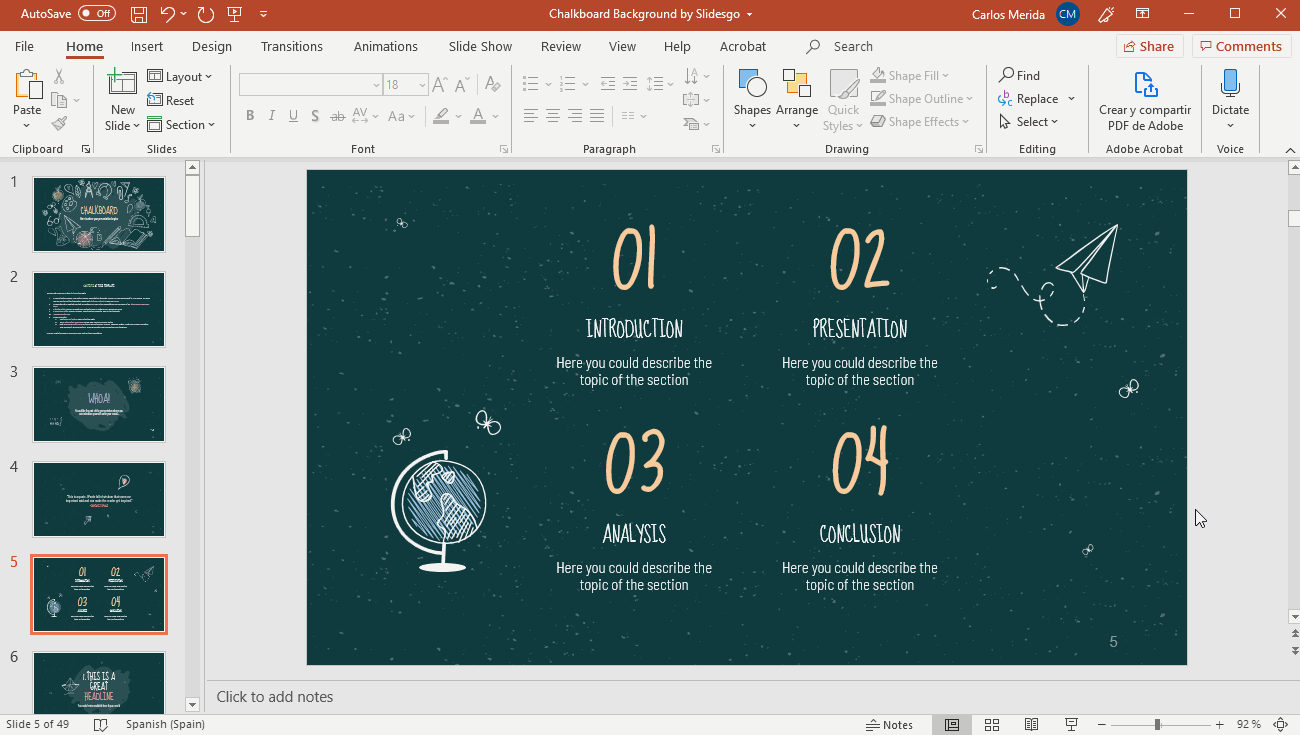Apply center text alignment
This screenshot has height=735, width=1300.
click(553, 116)
